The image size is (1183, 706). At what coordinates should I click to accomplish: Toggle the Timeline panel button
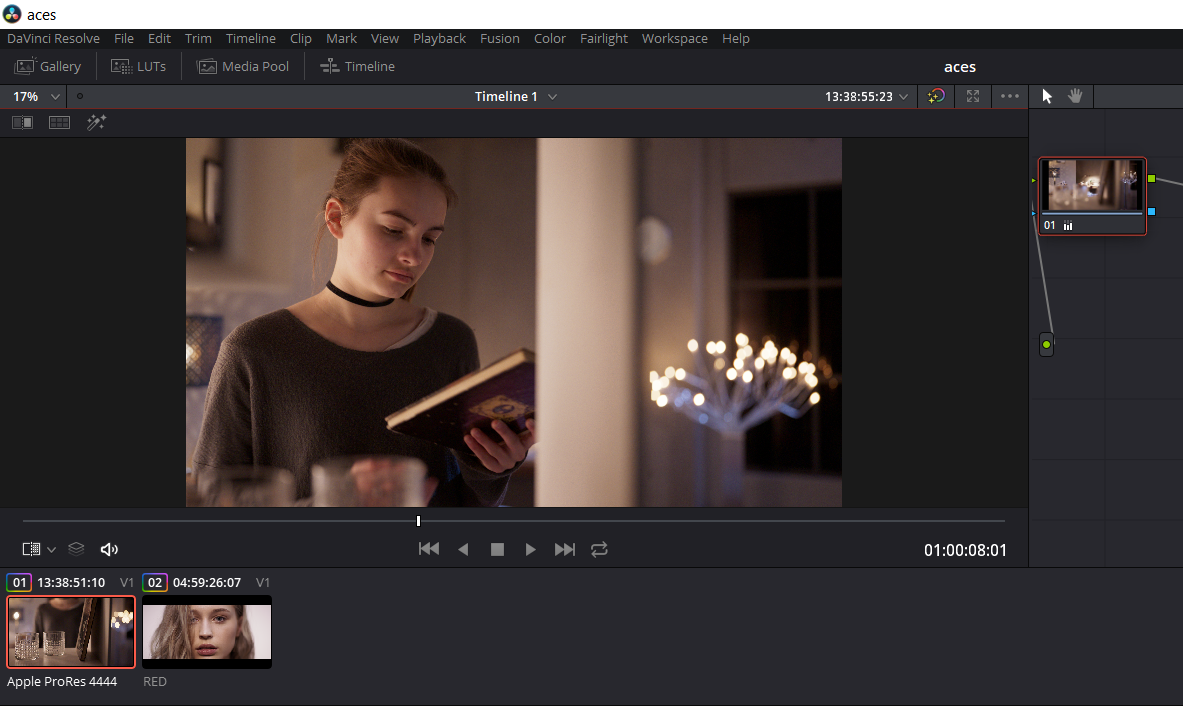tap(358, 66)
